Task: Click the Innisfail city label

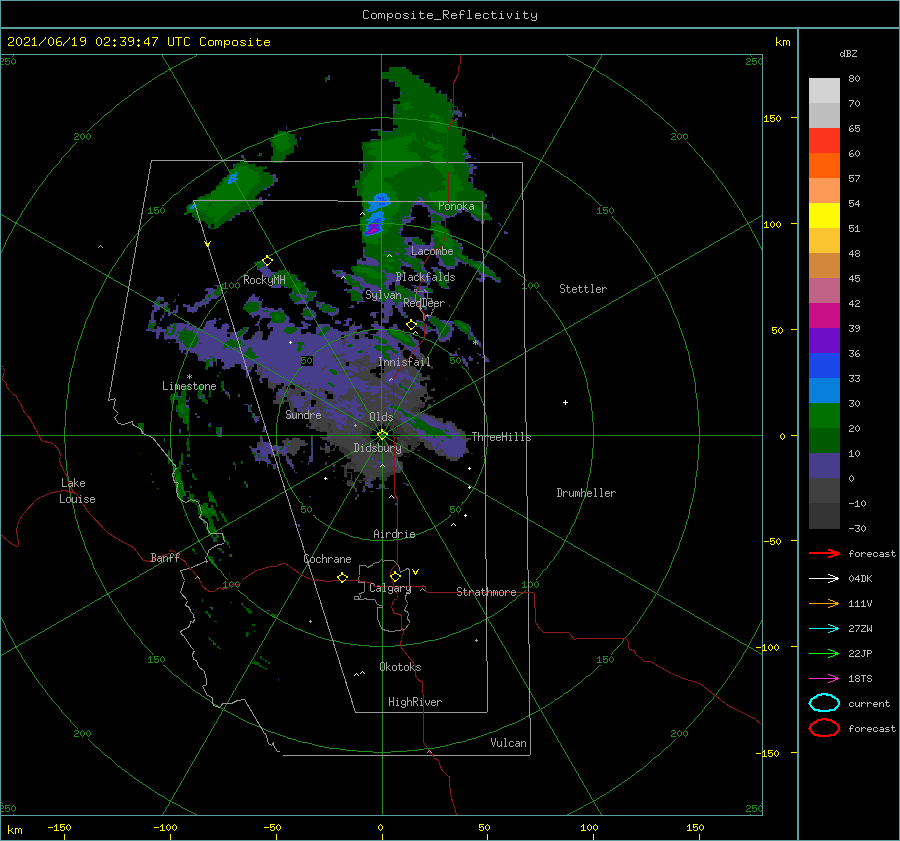Action: pos(404,362)
